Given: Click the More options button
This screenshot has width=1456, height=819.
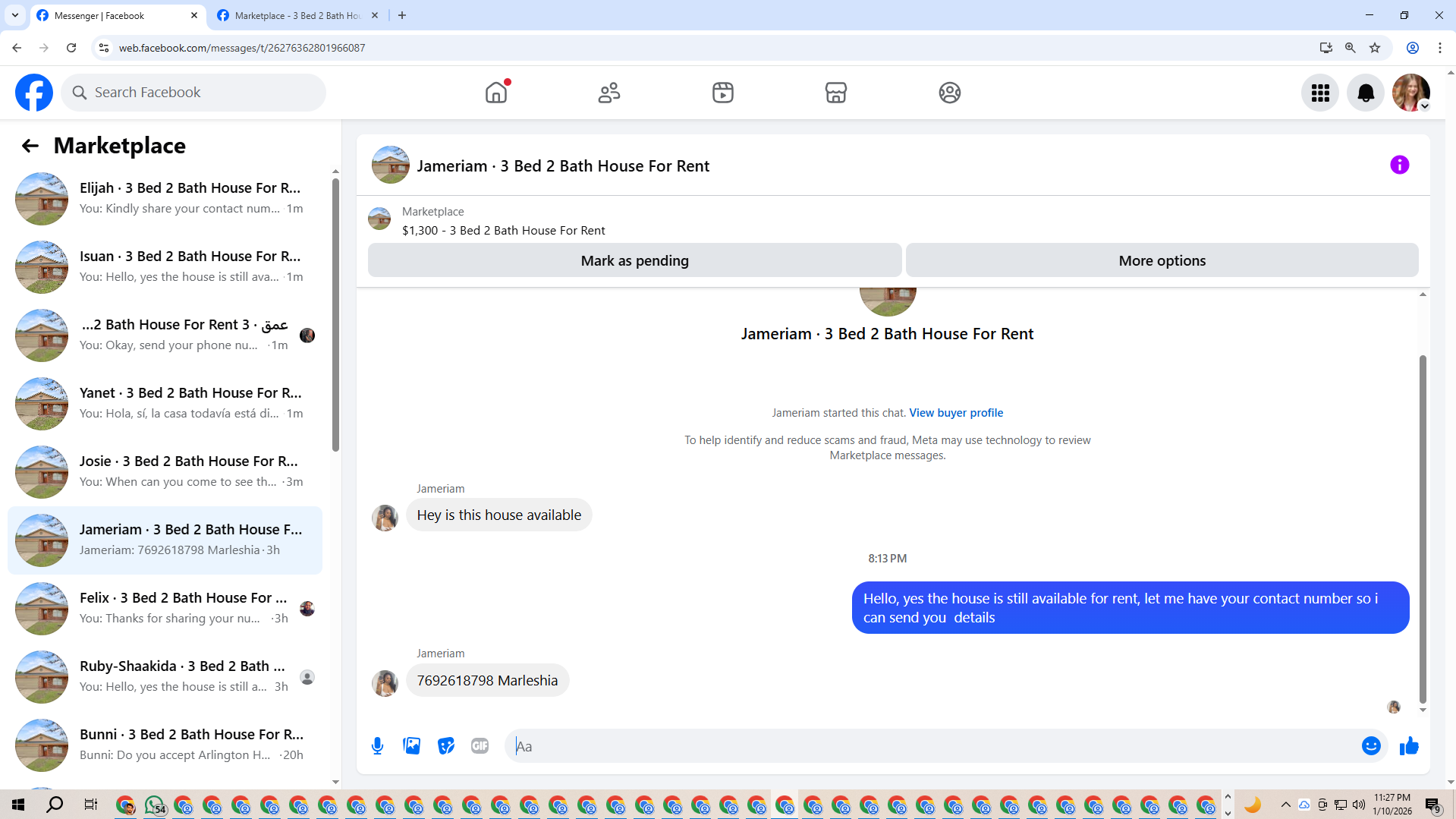Looking at the screenshot, I should [x=1162, y=260].
